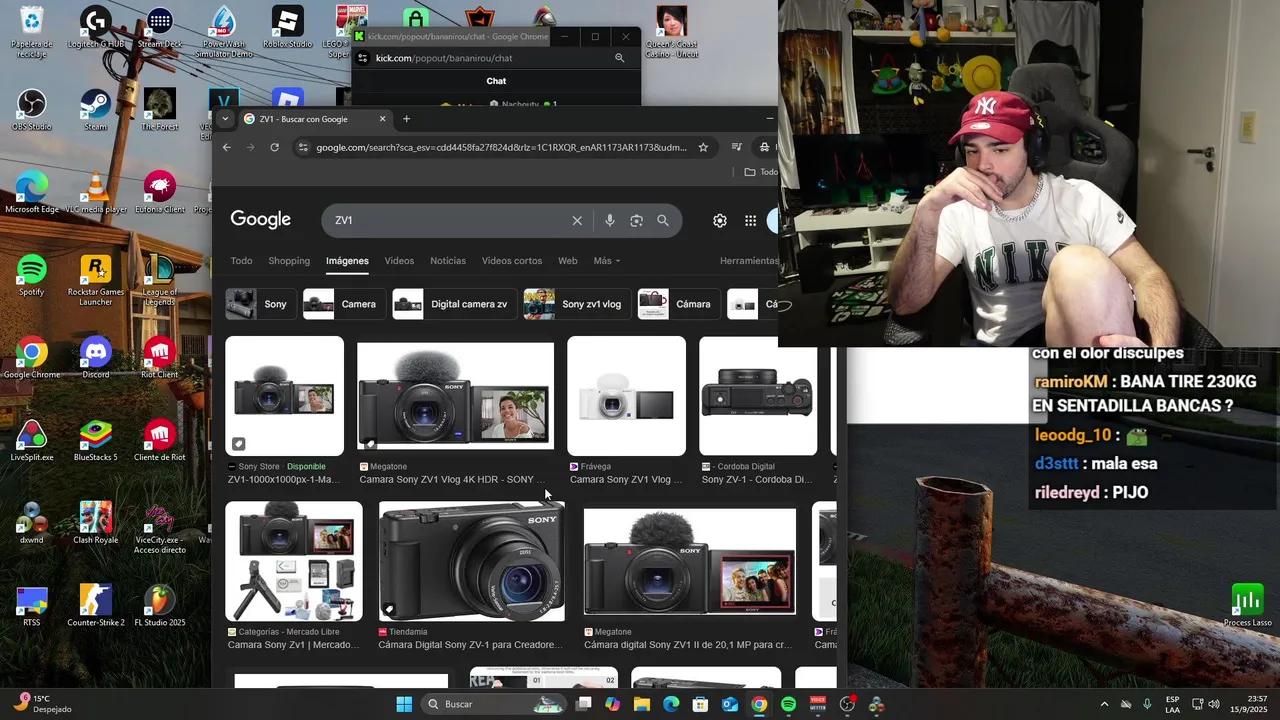Open Process Lasso desktop icon

[1247, 606]
